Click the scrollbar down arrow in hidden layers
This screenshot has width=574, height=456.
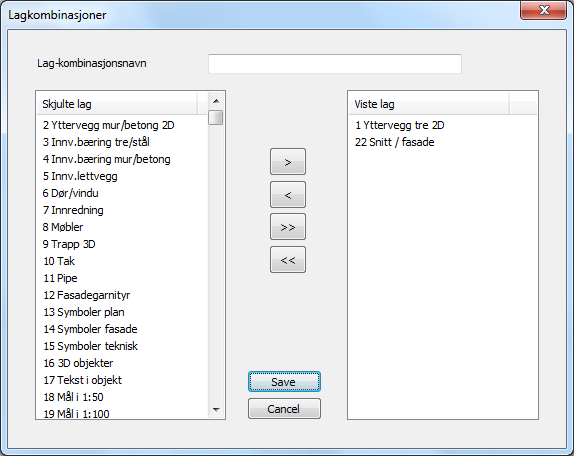(x=216, y=410)
